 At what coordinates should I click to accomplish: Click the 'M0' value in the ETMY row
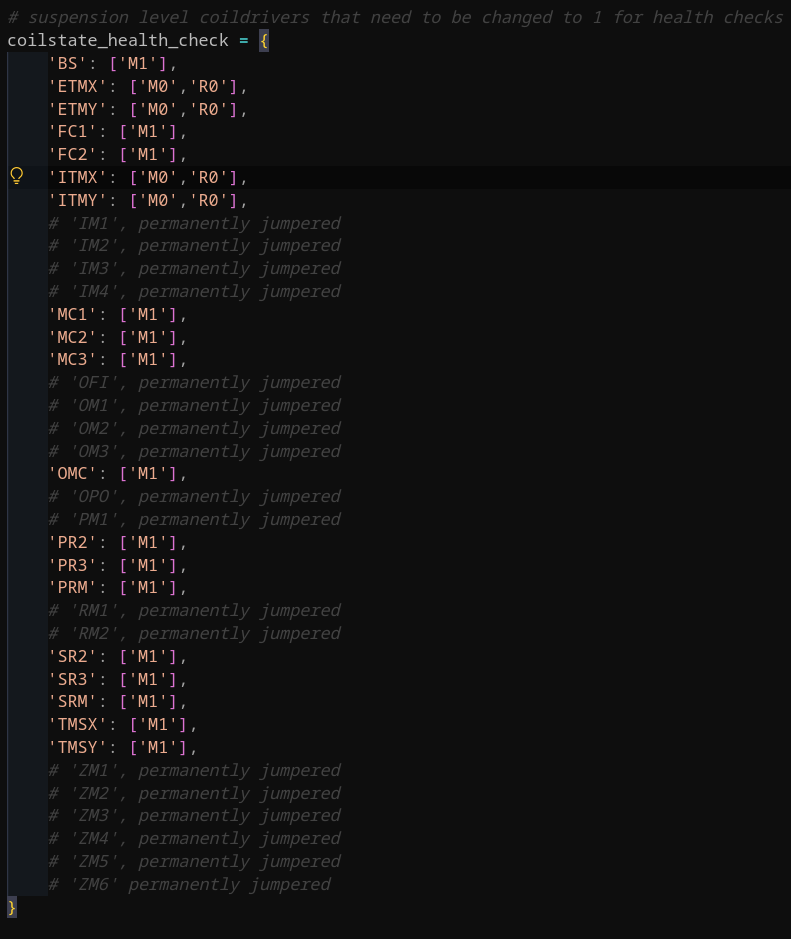(158, 109)
